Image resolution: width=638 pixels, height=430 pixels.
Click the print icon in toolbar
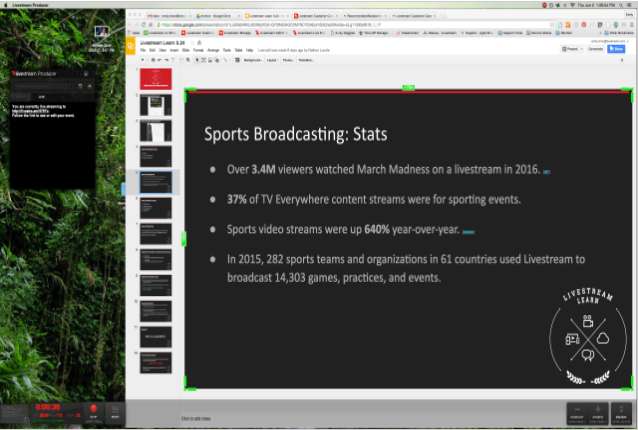point(153,60)
